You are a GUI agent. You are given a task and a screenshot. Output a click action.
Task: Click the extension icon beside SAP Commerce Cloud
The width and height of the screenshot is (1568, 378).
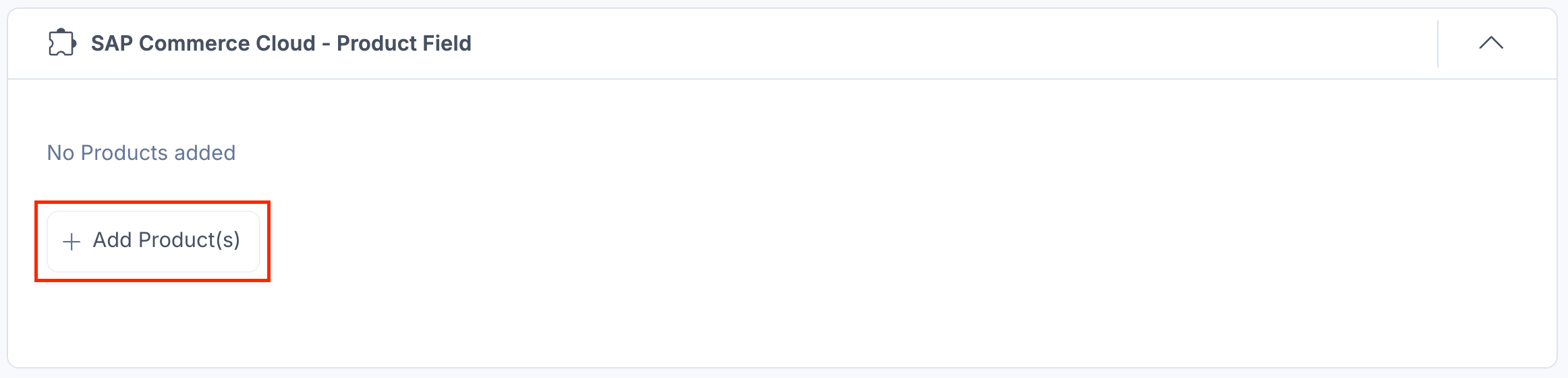click(62, 43)
